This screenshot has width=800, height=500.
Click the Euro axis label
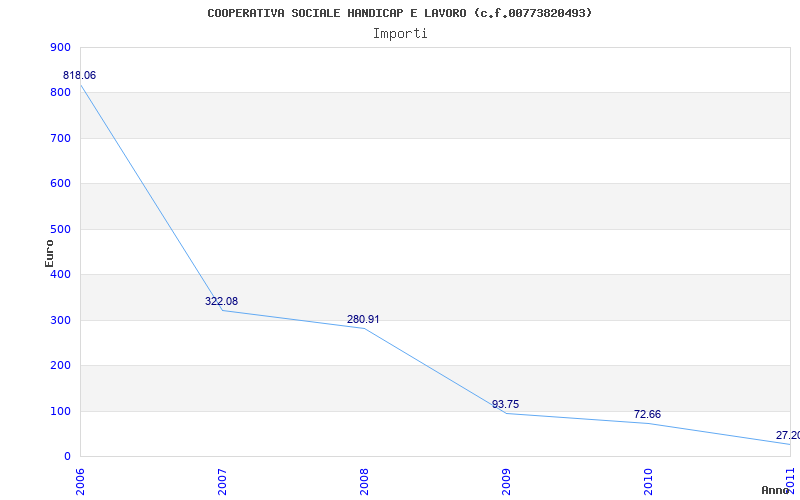(49, 253)
